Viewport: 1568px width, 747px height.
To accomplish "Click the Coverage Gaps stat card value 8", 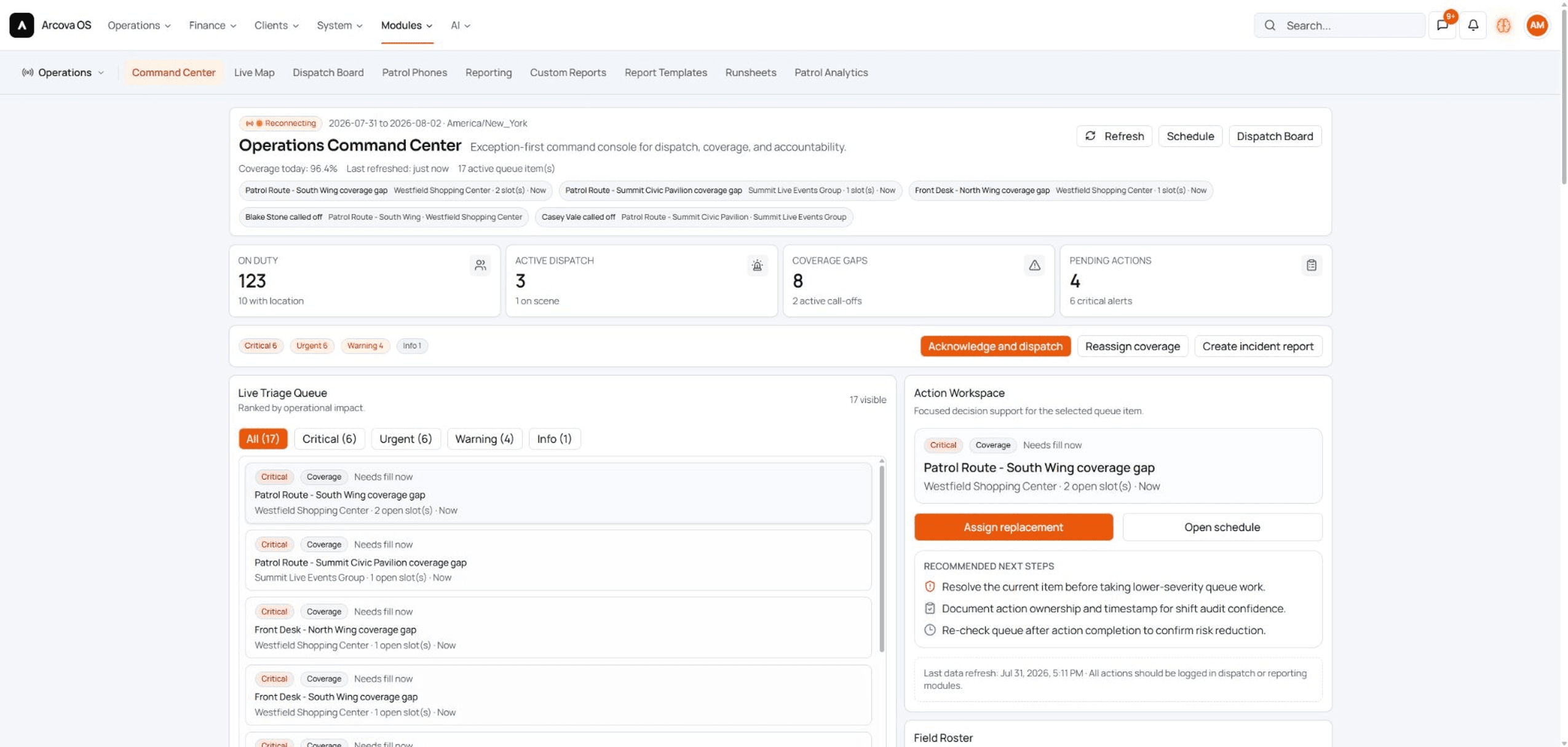I will click(798, 281).
